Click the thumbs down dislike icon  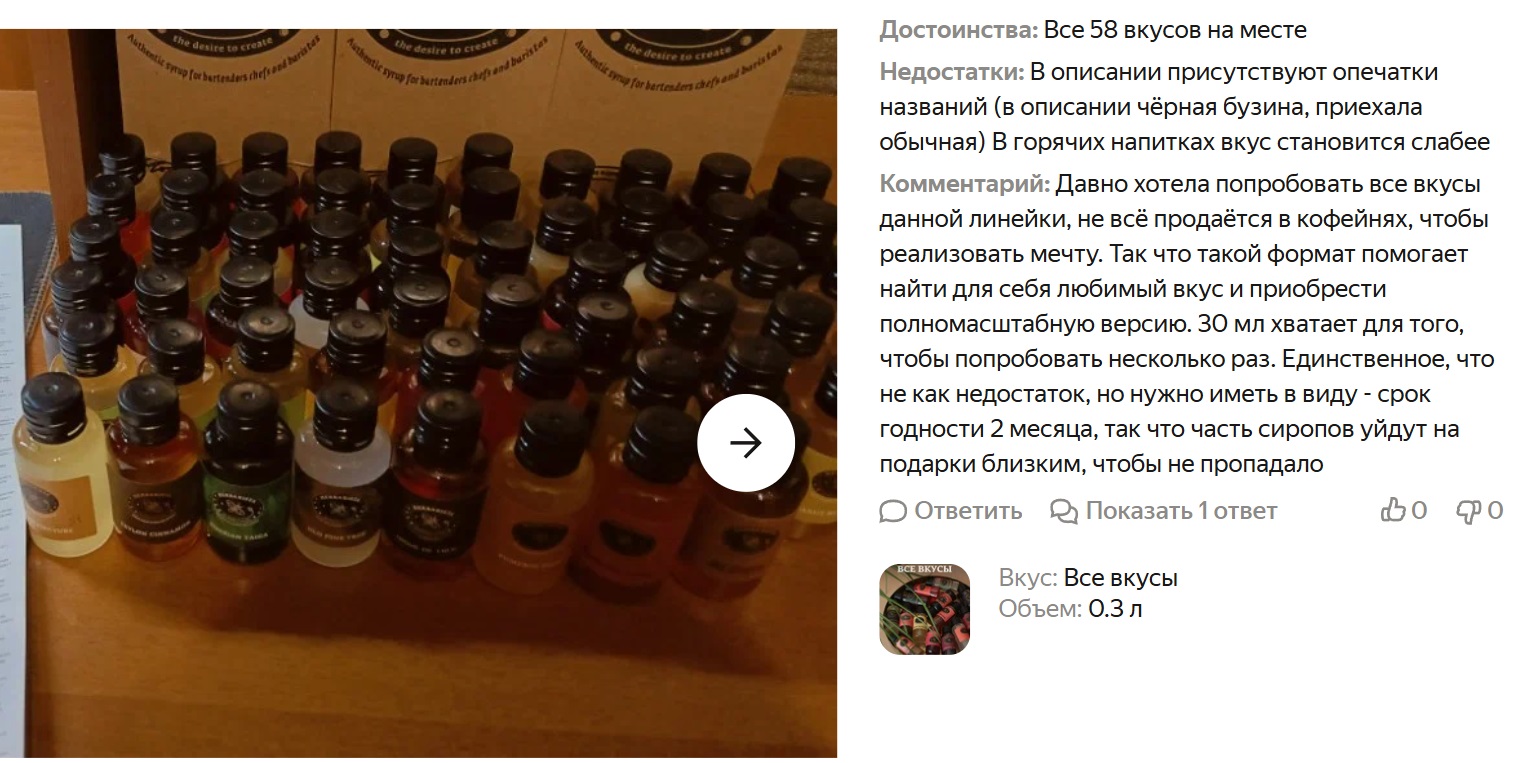(1468, 511)
